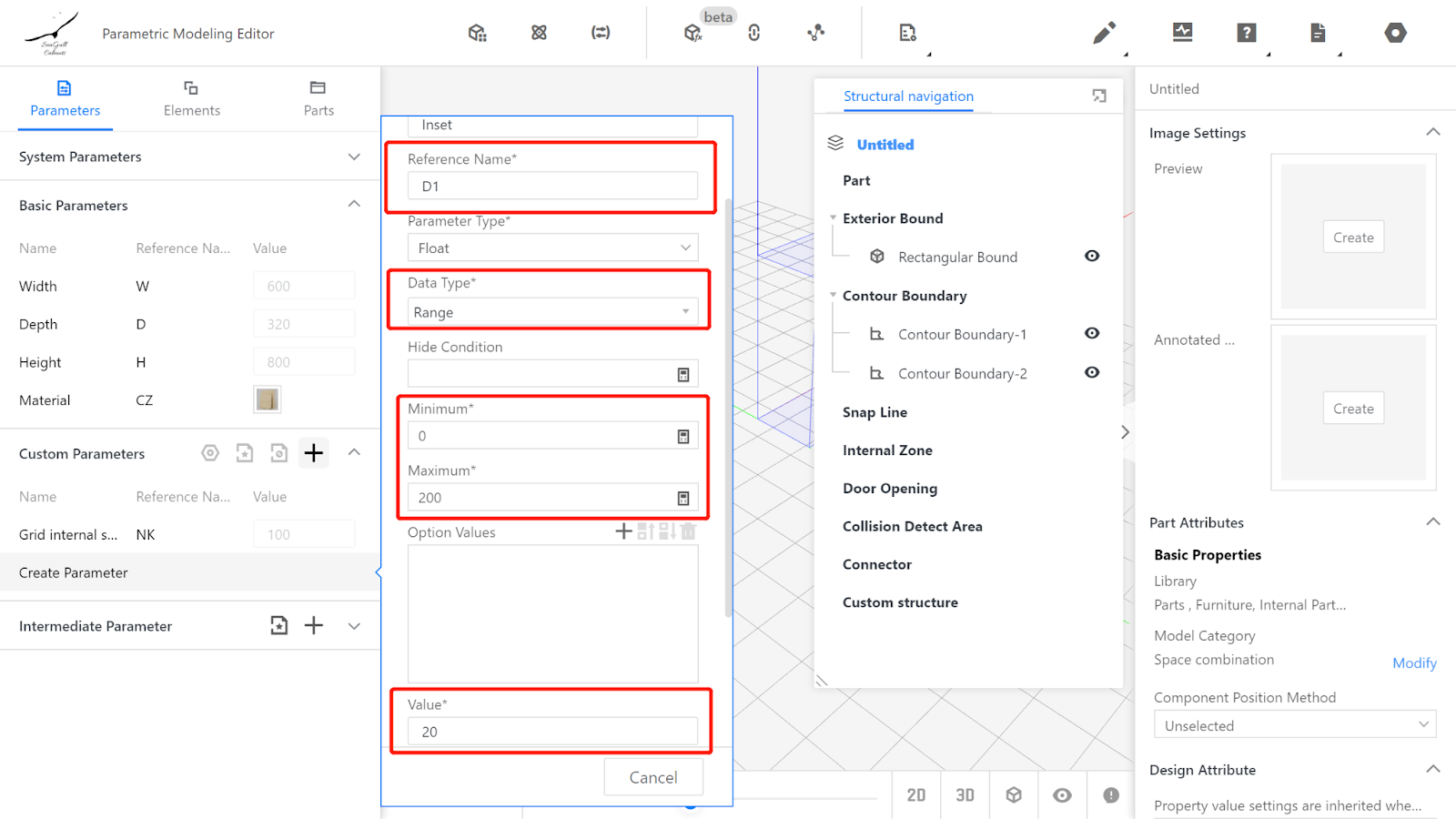This screenshot has width=1456, height=819.
Task: Open the calculator icon in Maximum field
Action: point(683,499)
